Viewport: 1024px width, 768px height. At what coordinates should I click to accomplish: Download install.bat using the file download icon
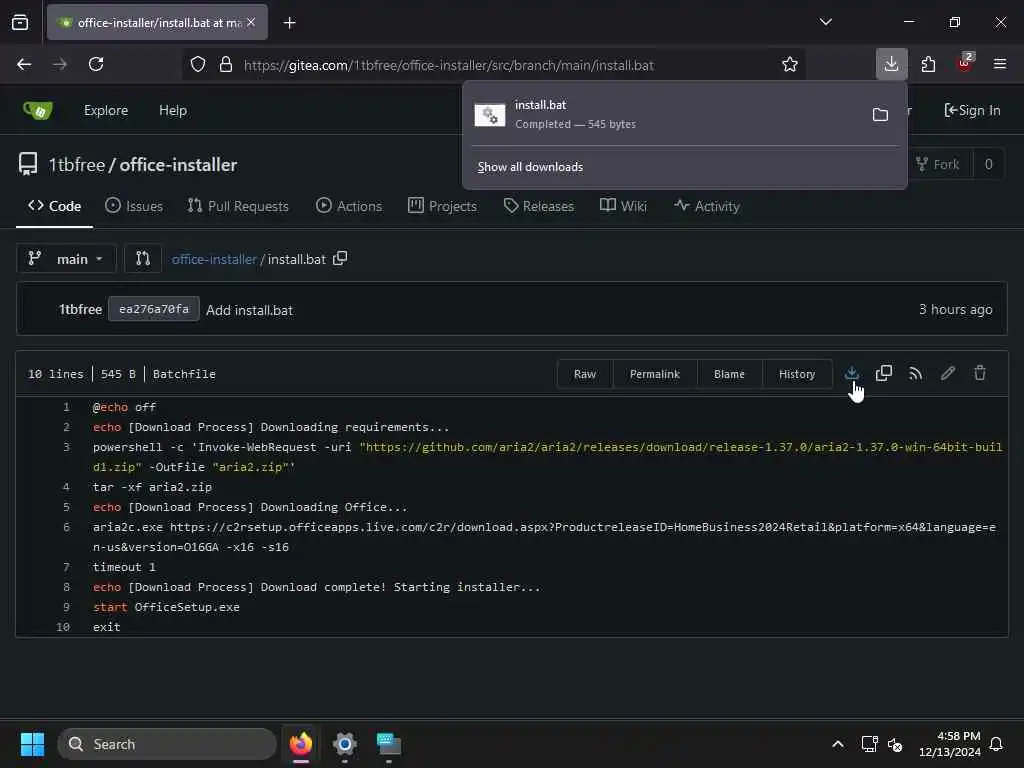(x=852, y=374)
